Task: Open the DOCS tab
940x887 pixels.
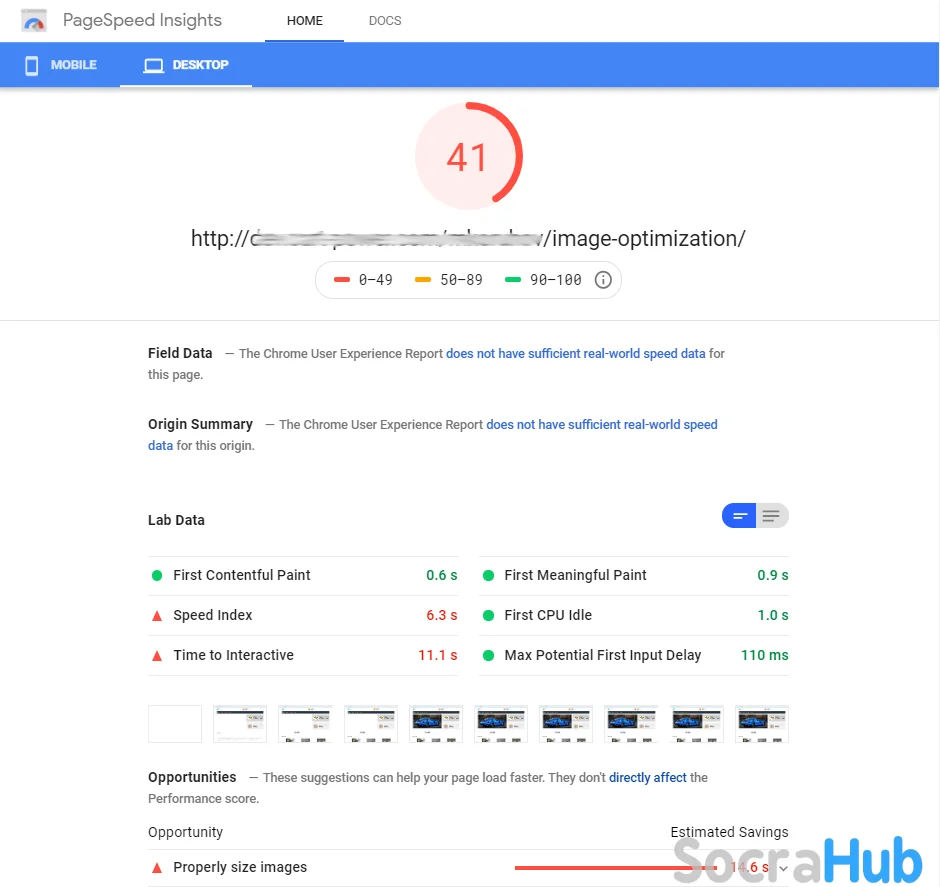Action: pos(385,21)
